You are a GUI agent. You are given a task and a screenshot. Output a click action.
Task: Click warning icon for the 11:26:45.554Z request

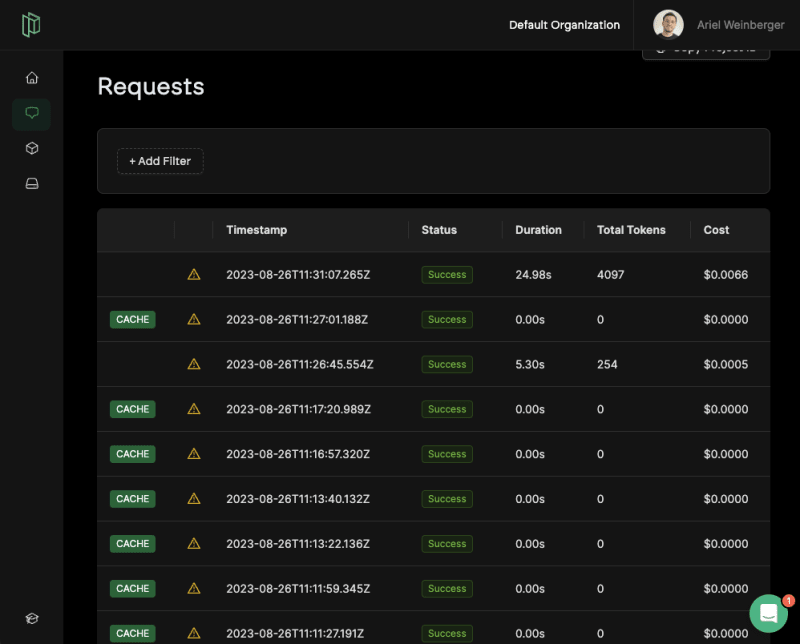click(x=194, y=364)
